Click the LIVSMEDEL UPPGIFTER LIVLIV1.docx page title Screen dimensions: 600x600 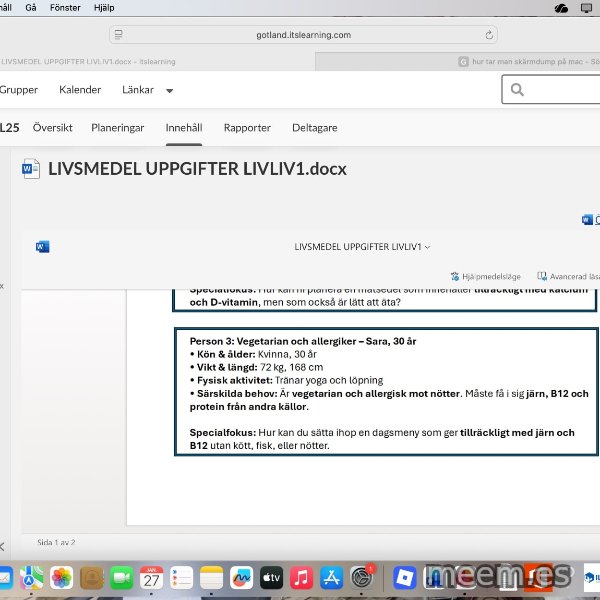(x=197, y=169)
